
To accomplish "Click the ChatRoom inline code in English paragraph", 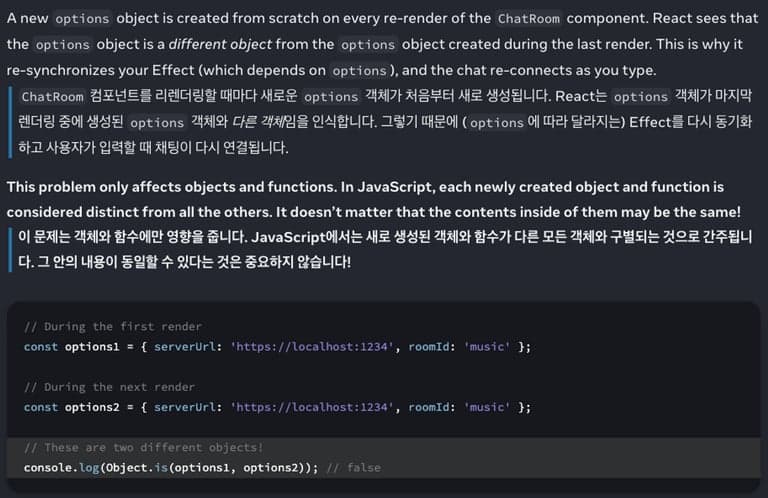I will [529, 18].
